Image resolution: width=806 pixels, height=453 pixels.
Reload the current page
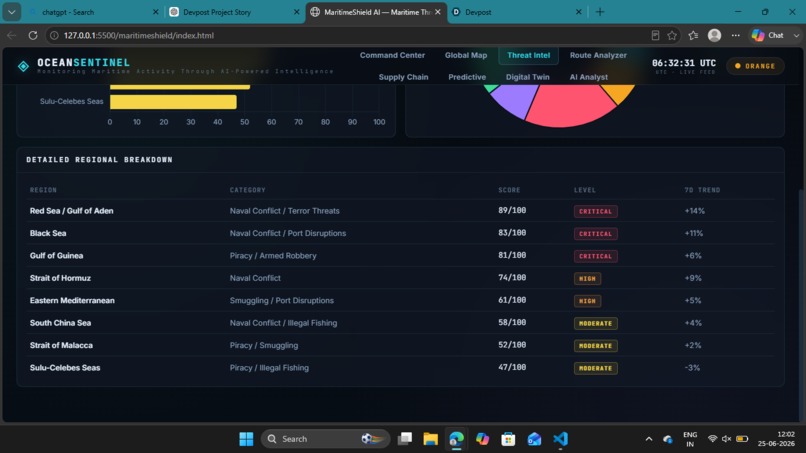(33, 35)
